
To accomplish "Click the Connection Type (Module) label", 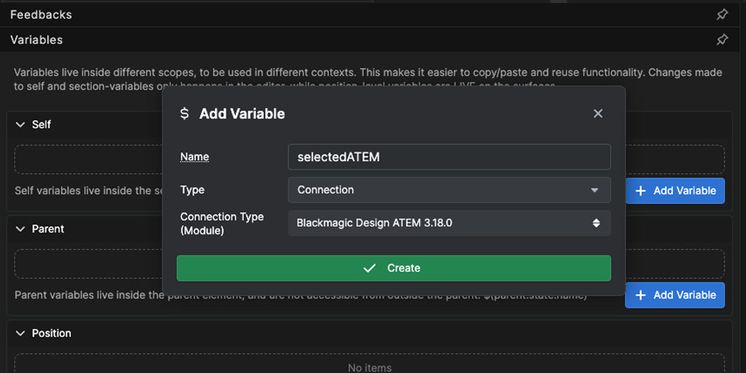I will click(x=222, y=224).
